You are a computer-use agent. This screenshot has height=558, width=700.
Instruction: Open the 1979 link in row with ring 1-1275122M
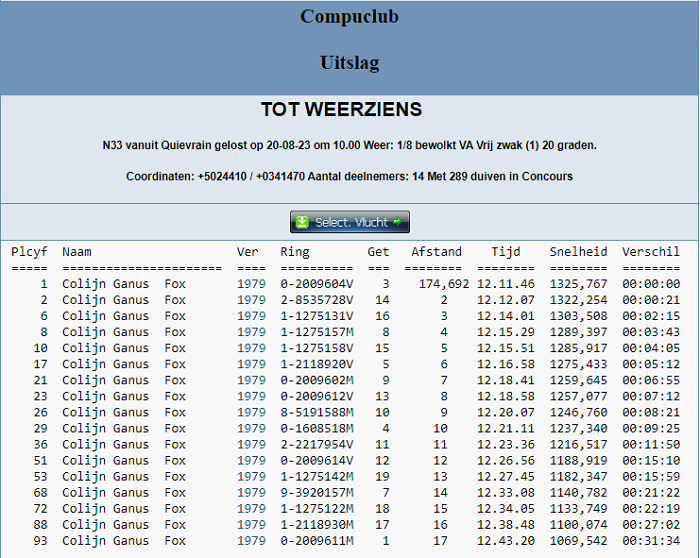coord(251,509)
